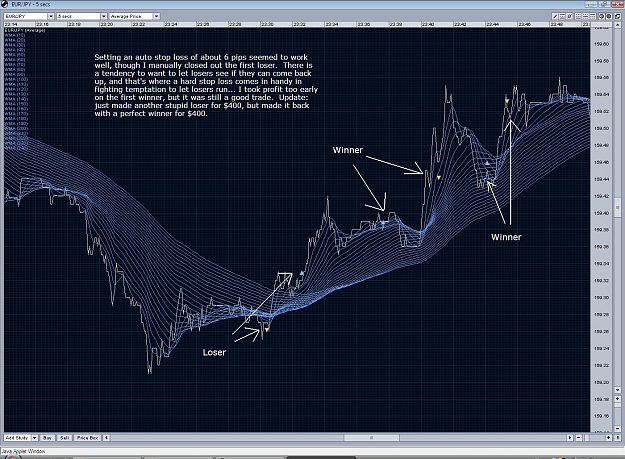This screenshot has height=459, width=625.
Task: Click the Add Study field
Action: click(18, 438)
